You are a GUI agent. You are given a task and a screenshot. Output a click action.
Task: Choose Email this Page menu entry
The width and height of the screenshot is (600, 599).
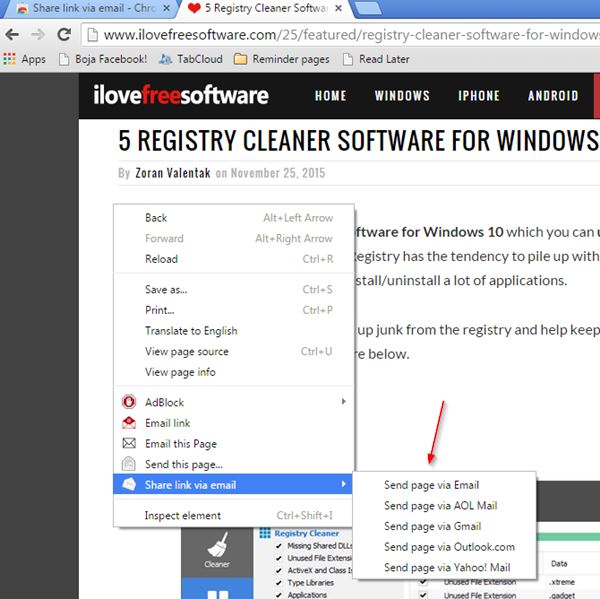click(x=233, y=444)
